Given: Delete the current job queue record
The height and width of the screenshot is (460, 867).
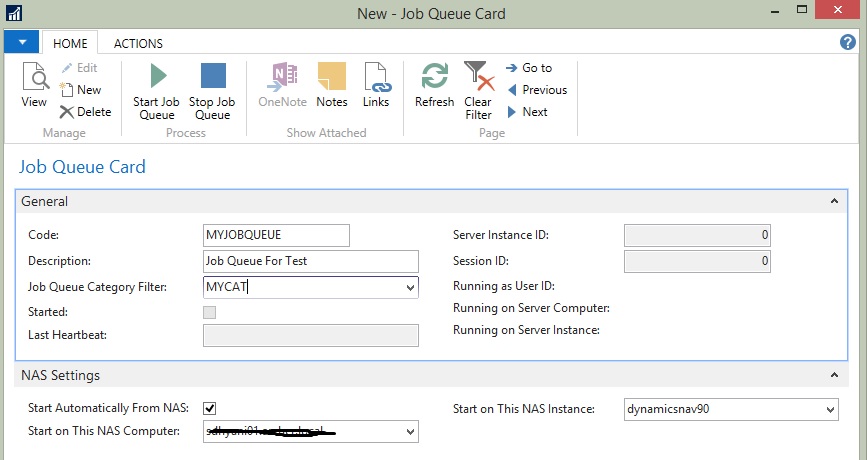Looking at the screenshot, I should tap(85, 112).
